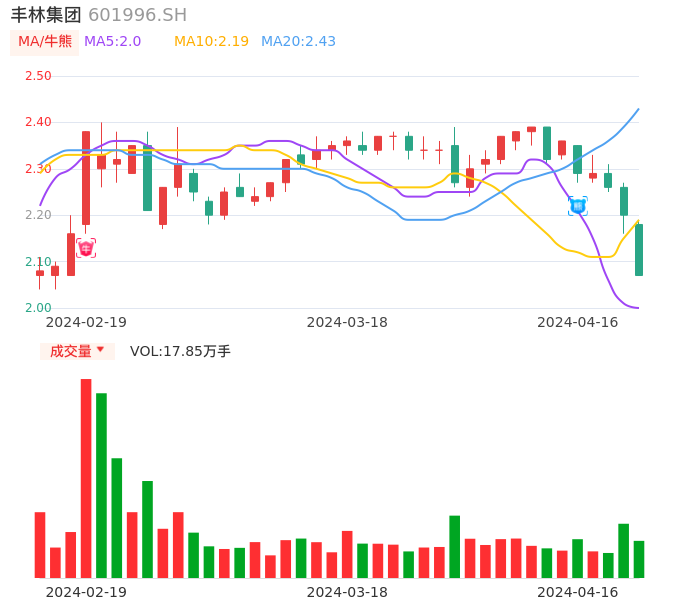Click the VOL:17.85万手 volume readout
Screen dimensions: 686x606
coord(180,351)
